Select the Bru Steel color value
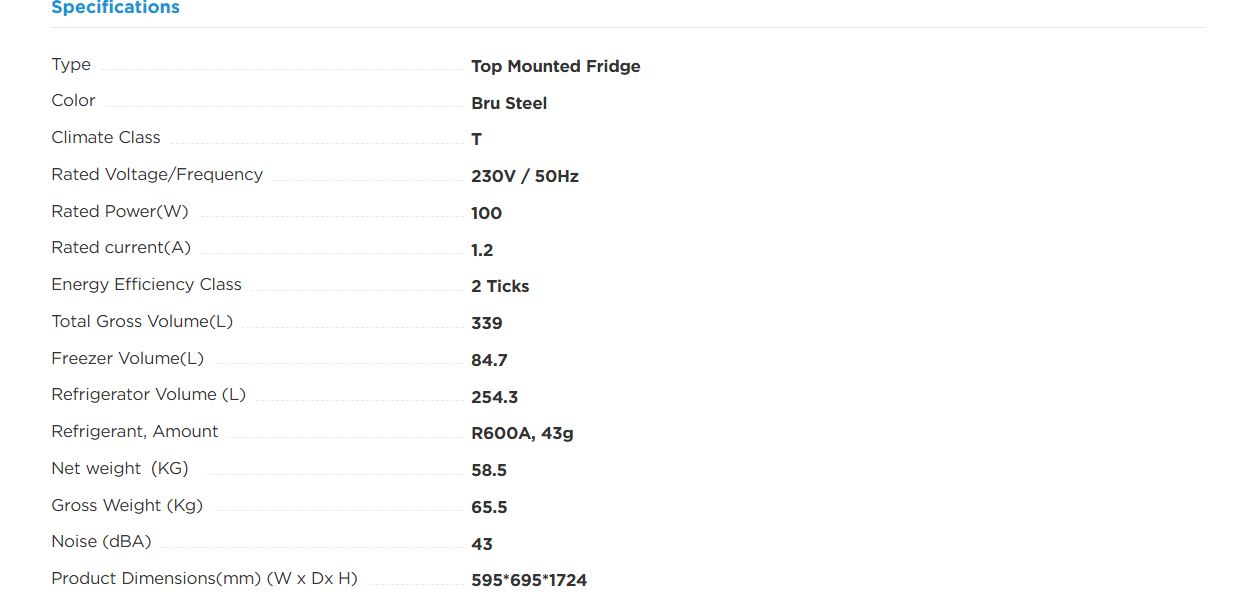The width and height of the screenshot is (1241, 601). (x=509, y=103)
